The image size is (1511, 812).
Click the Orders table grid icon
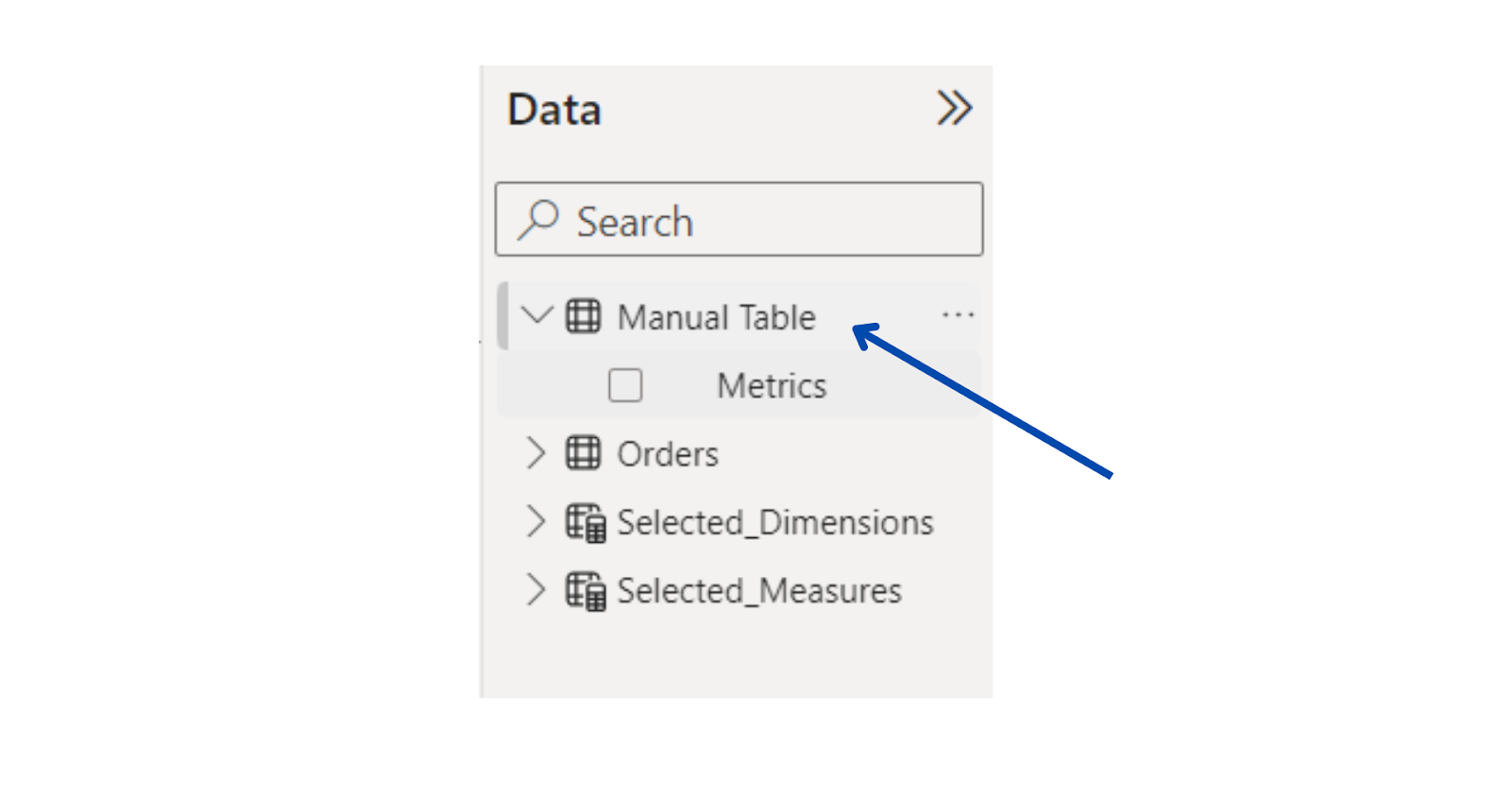click(x=583, y=453)
